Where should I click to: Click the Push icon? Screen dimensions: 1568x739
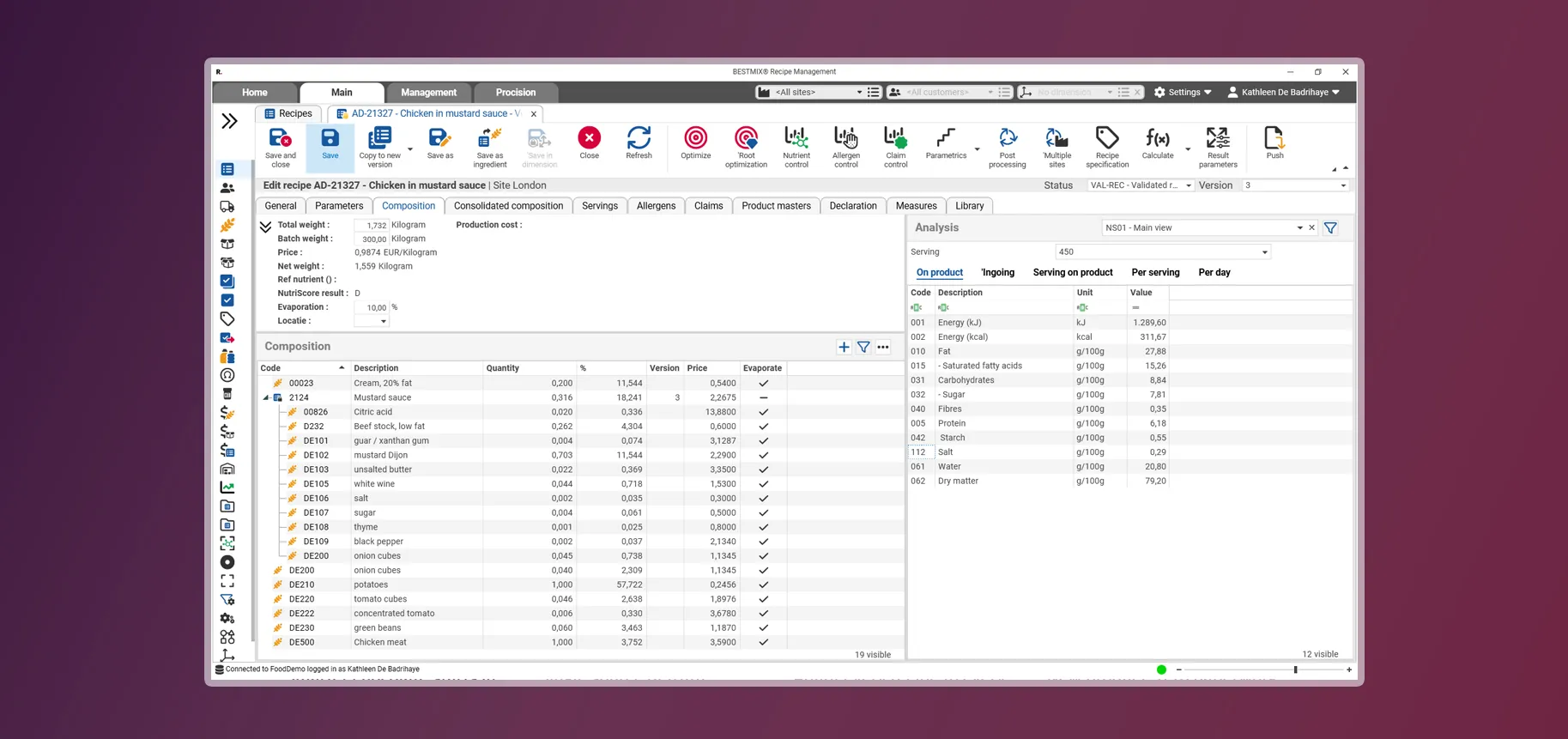coord(1274,138)
